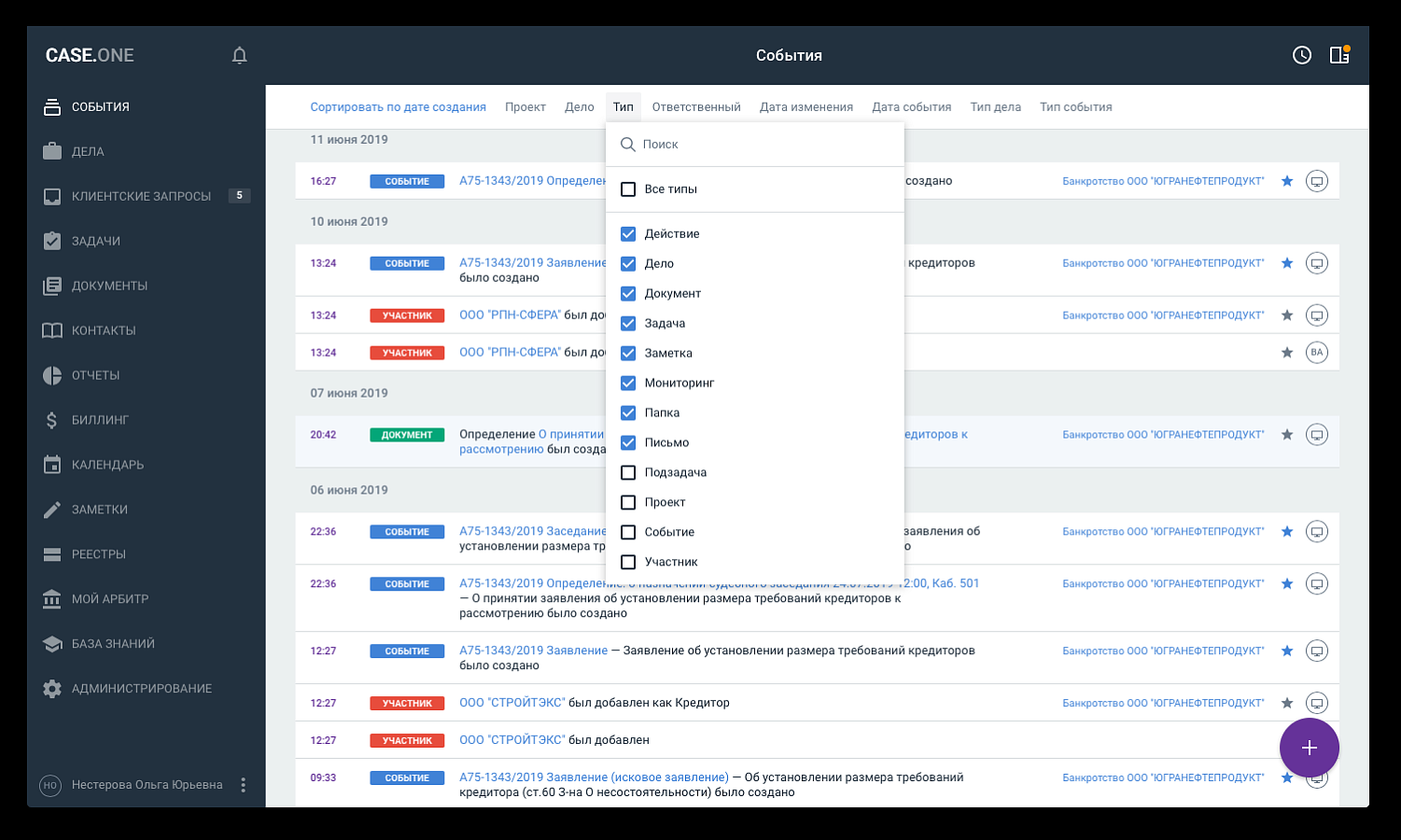Screen dimensions: 1401x840
Task: Open the Мой арбитр section
Action: pyautogui.click(x=110, y=599)
